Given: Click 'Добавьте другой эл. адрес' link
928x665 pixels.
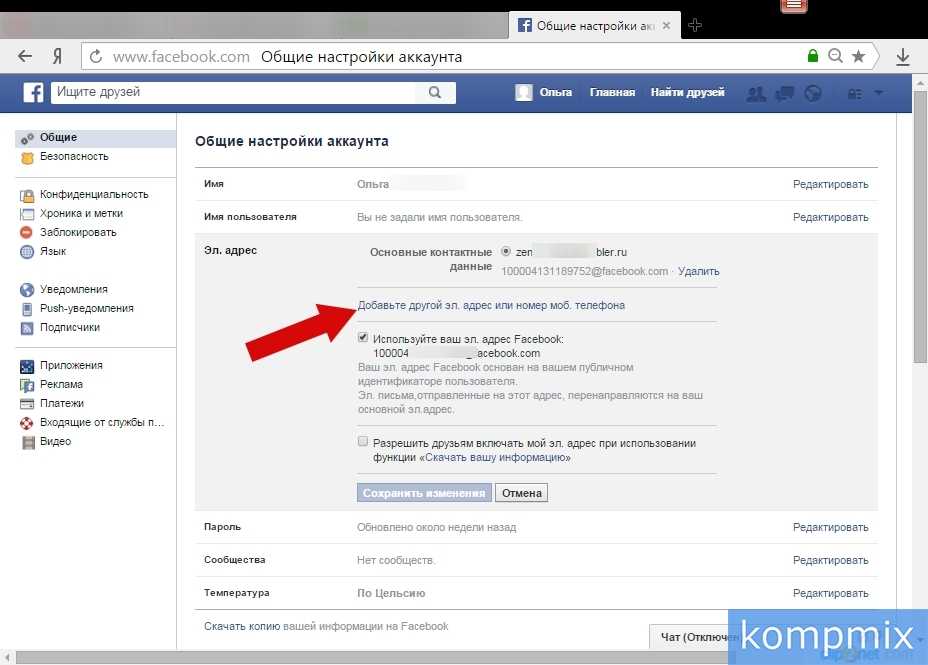Looking at the screenshot, I should [x=491, y=305].
